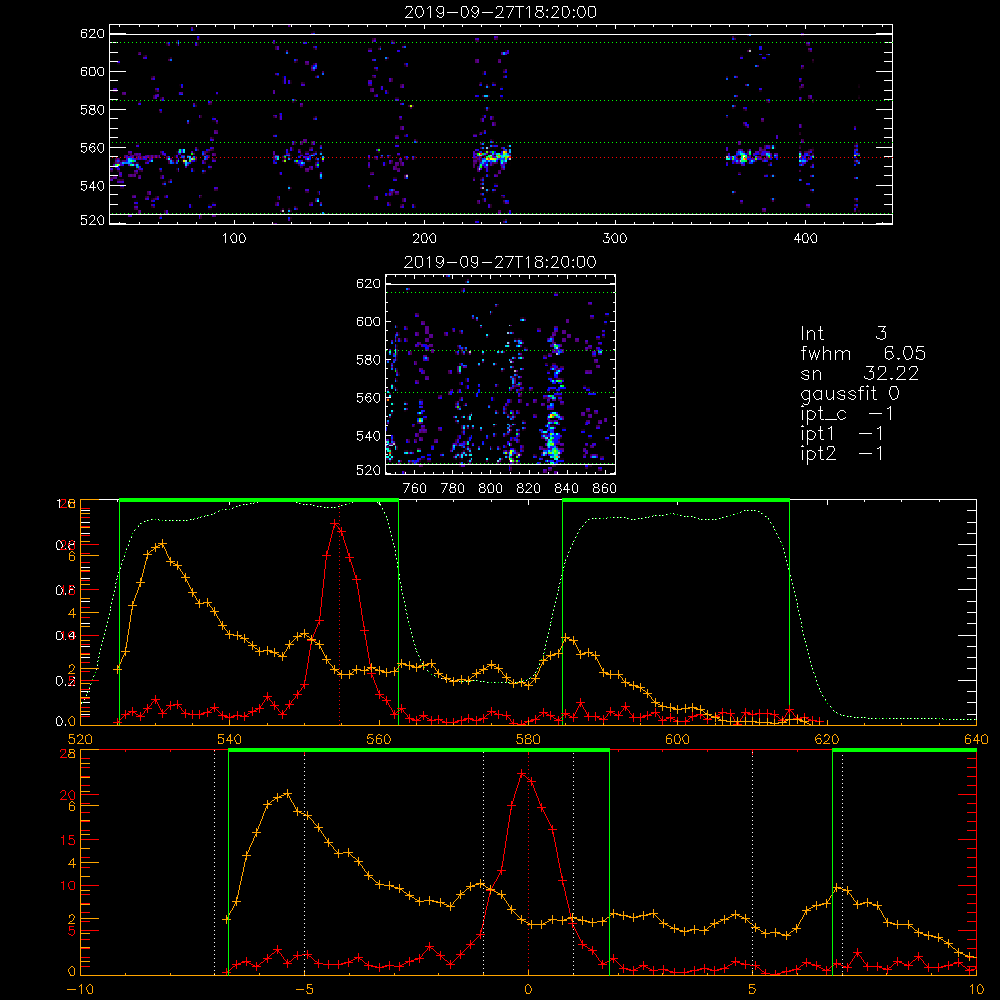Click the 'ipt1 -1' status text
Image resolution: width=1000 pixels, height=1000 pixels.
point(842,434)
